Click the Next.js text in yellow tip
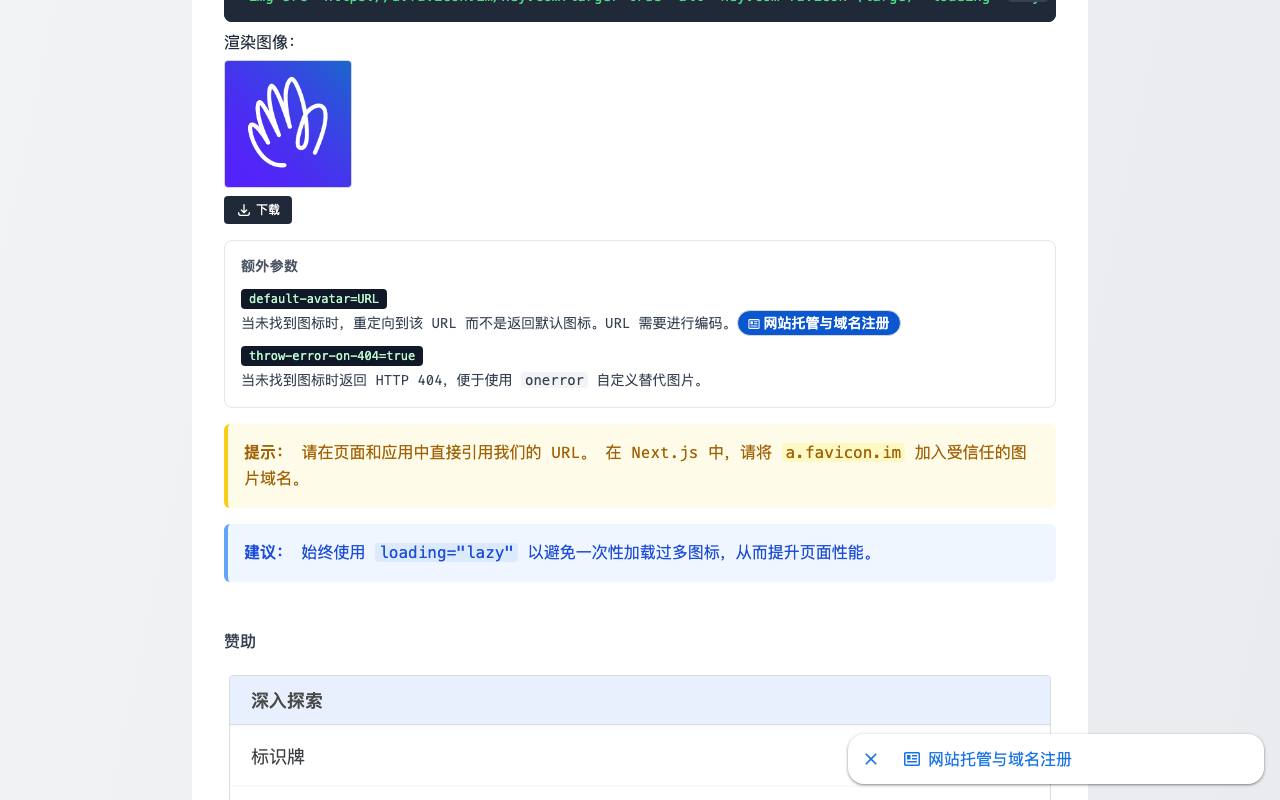Image resolution: width=1280 pixels, height=800 pixels. coord(664,452)
